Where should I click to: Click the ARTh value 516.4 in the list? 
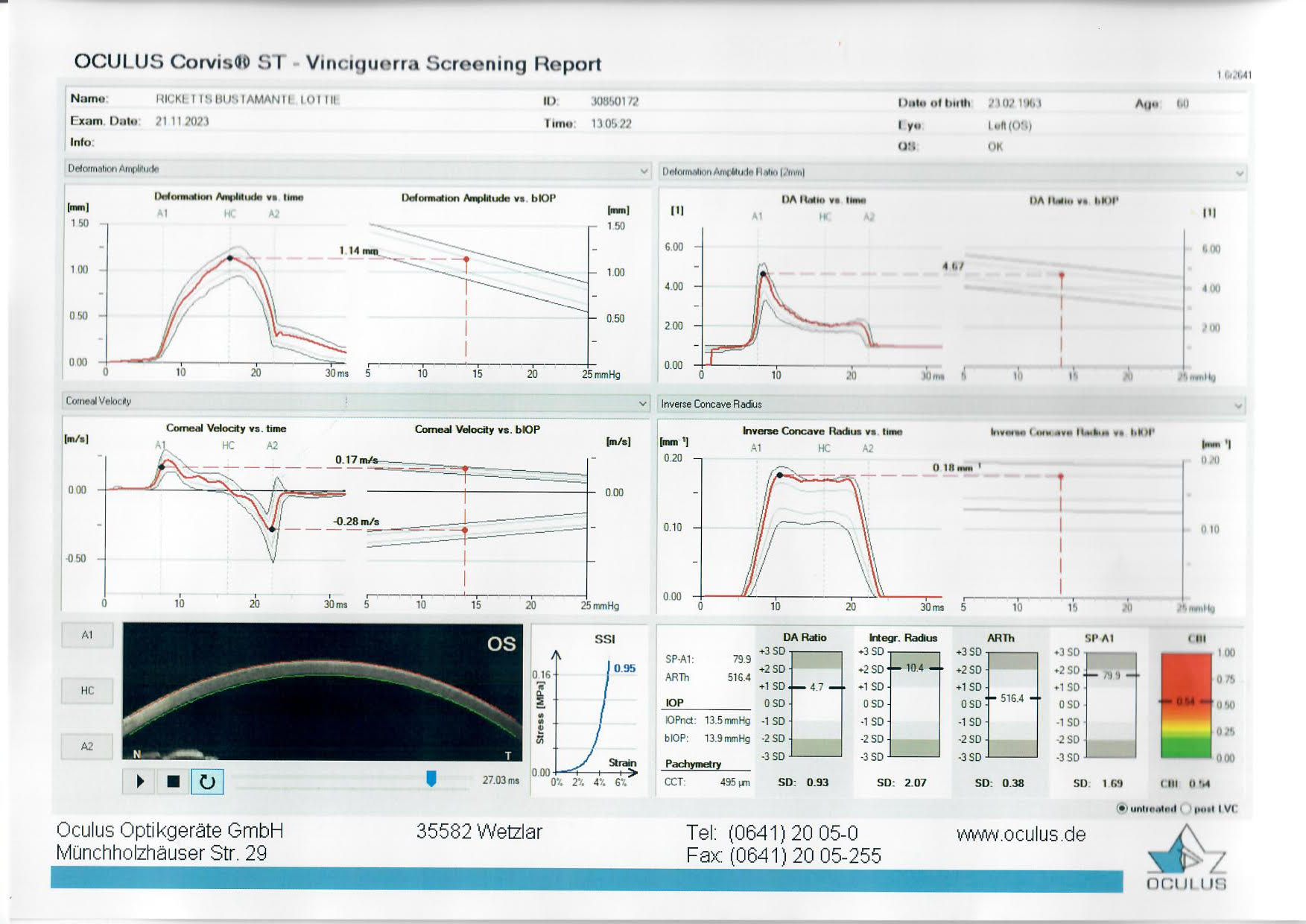[x=739, y=677]
